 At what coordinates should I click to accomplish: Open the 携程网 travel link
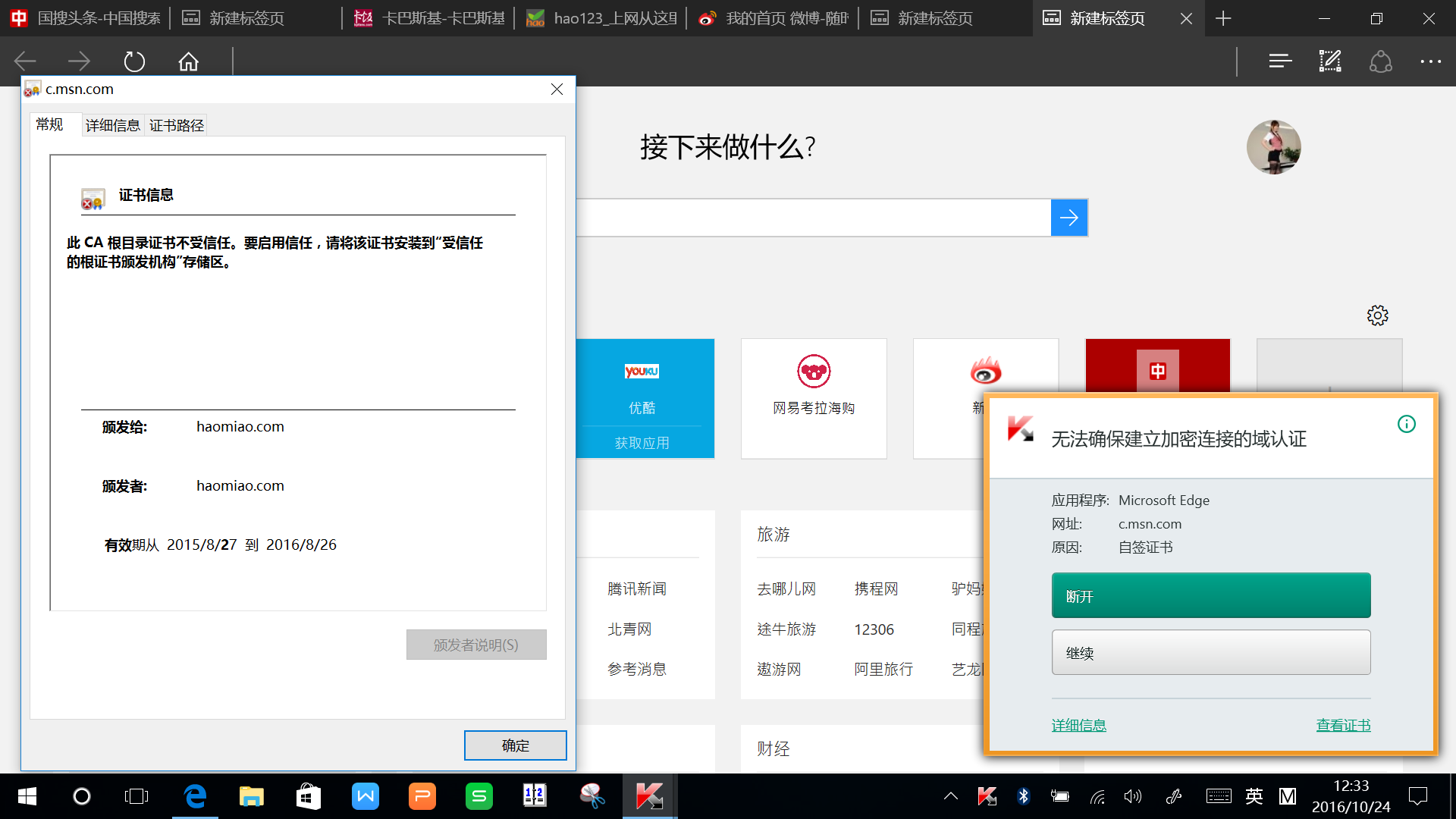pyautogui.click(x=876, y=589)
